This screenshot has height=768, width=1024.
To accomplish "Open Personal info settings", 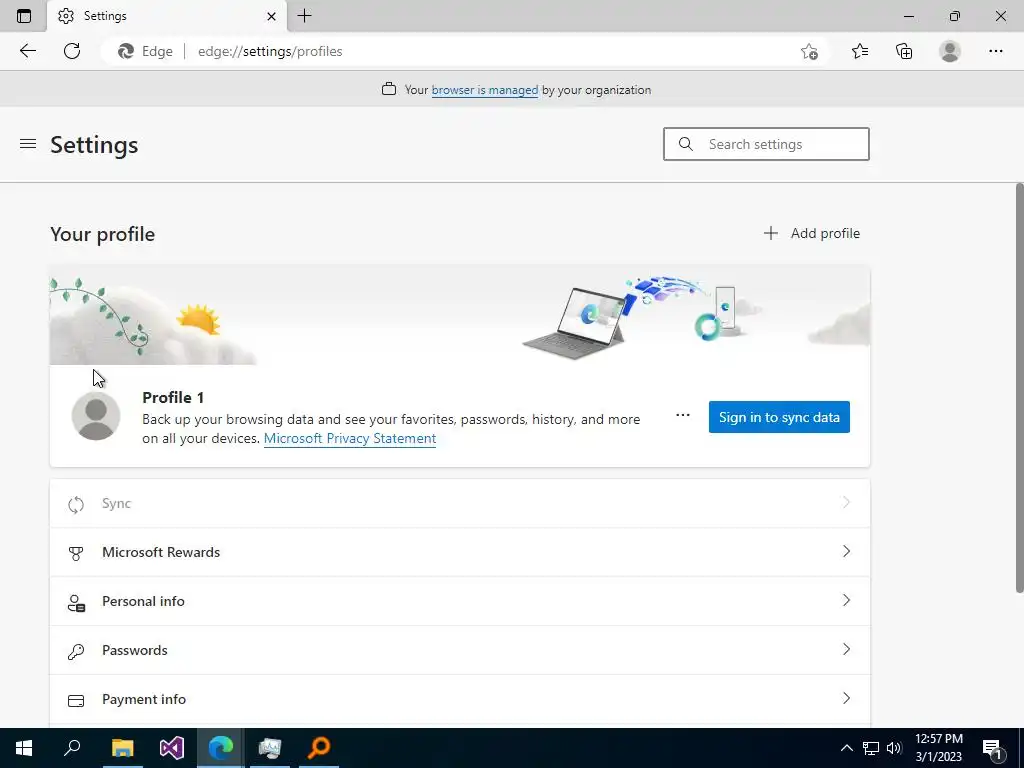I will coord(460,601).
